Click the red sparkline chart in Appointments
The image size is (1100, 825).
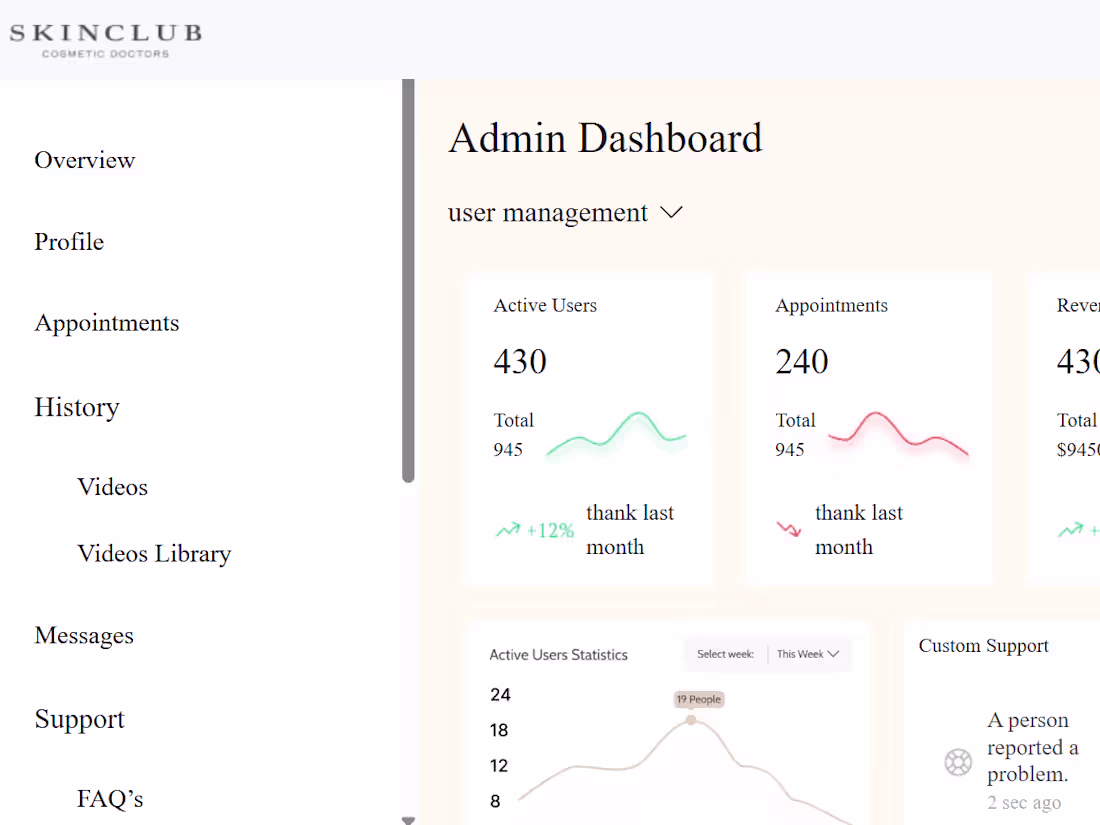pyautogui.click(x=899, y=434)
